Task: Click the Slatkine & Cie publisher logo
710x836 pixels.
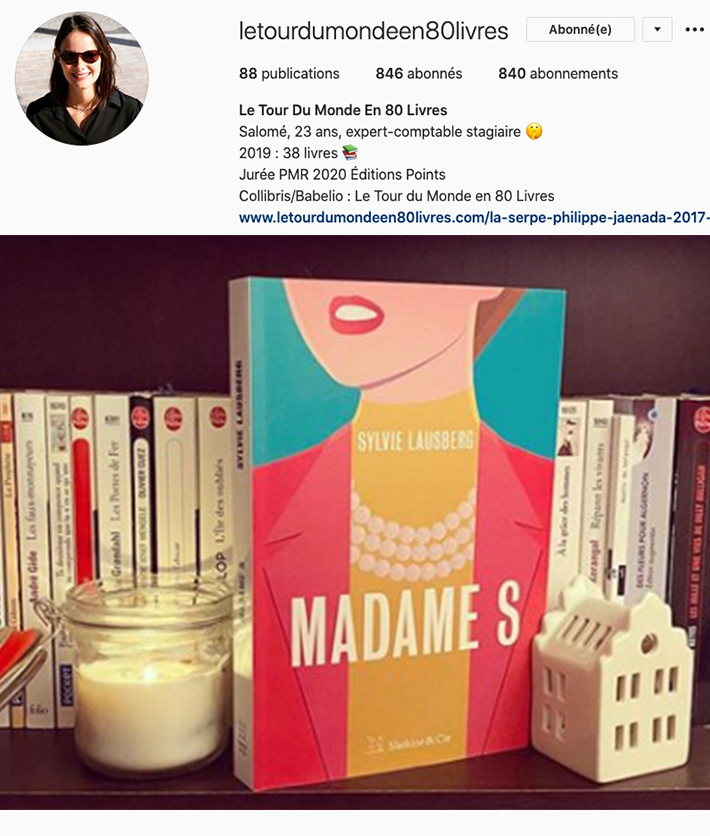Action: (x=408, y=743)
